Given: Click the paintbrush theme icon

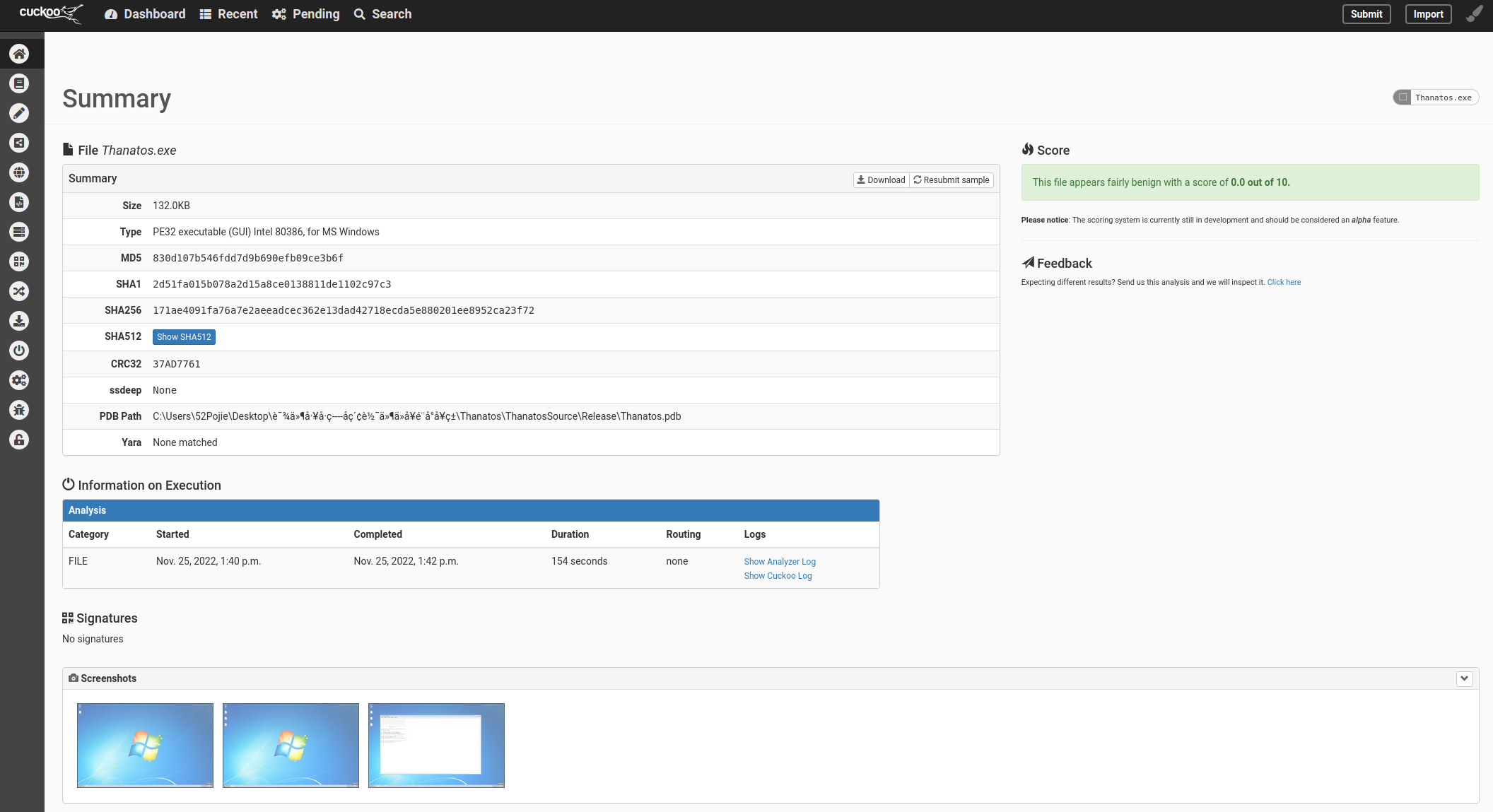Looking at the screenshot, I should [1474, 13].
